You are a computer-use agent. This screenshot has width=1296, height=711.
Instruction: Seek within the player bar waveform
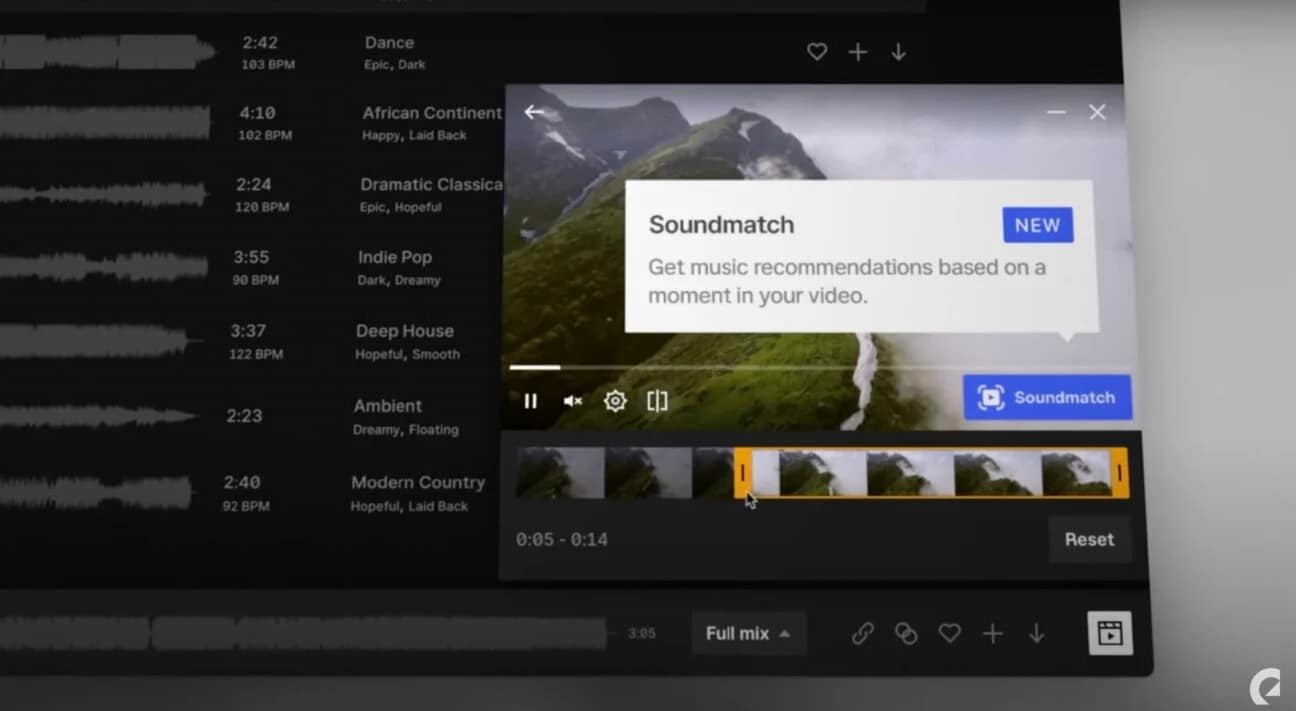303,633
